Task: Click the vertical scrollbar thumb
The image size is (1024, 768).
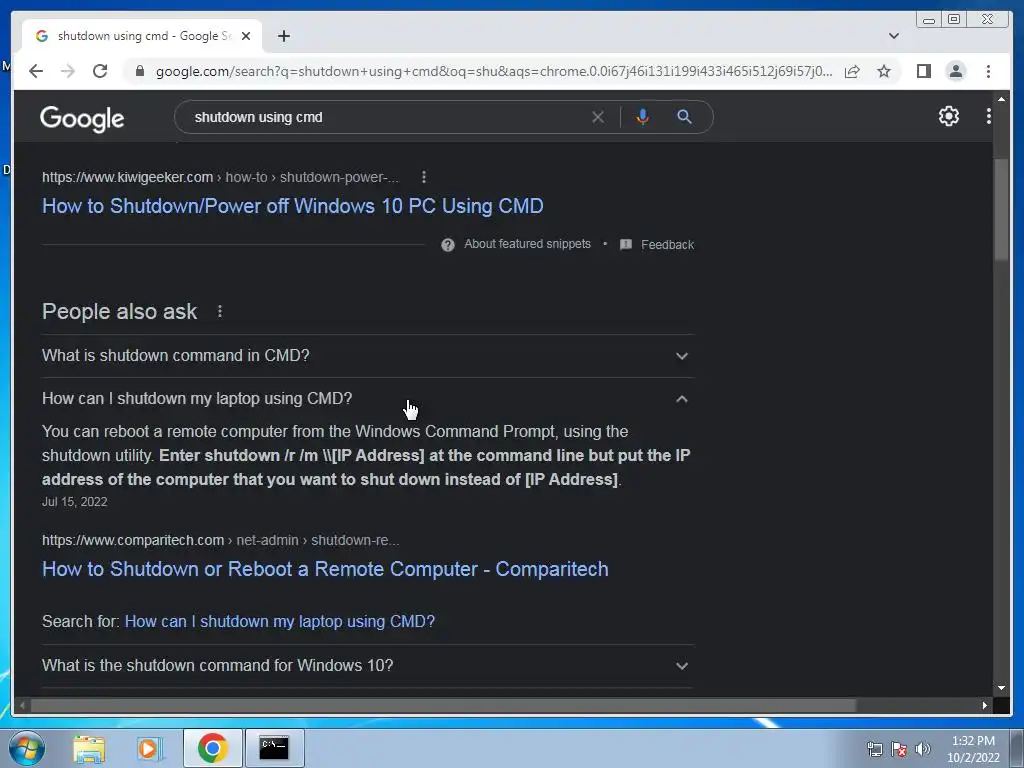Action: coord(1002,209)
